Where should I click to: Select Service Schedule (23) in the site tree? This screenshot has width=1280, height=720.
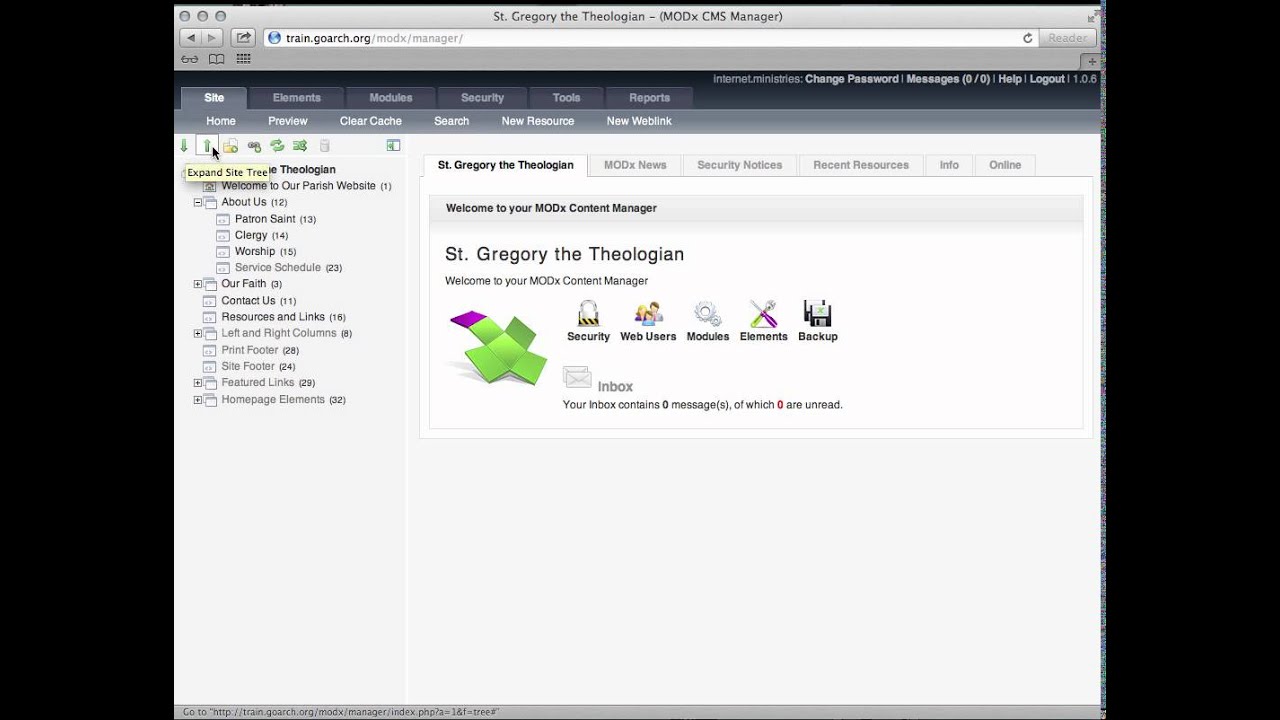(288, 268)
